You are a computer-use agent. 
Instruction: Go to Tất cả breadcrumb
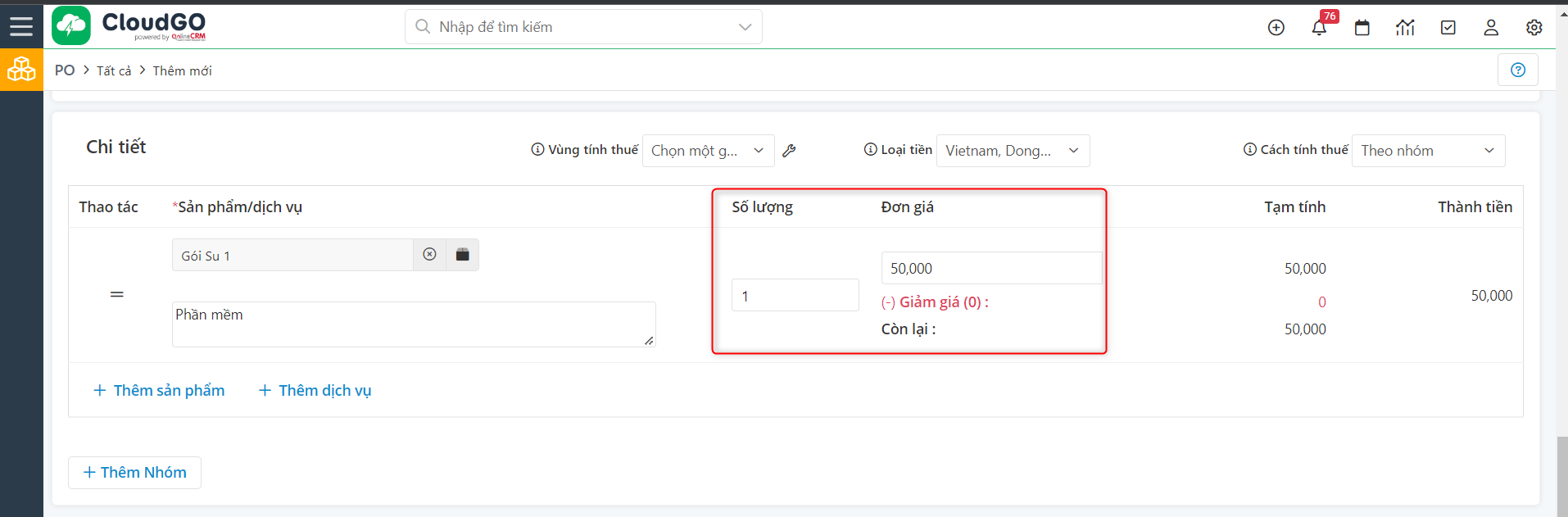tap(114, 71)
